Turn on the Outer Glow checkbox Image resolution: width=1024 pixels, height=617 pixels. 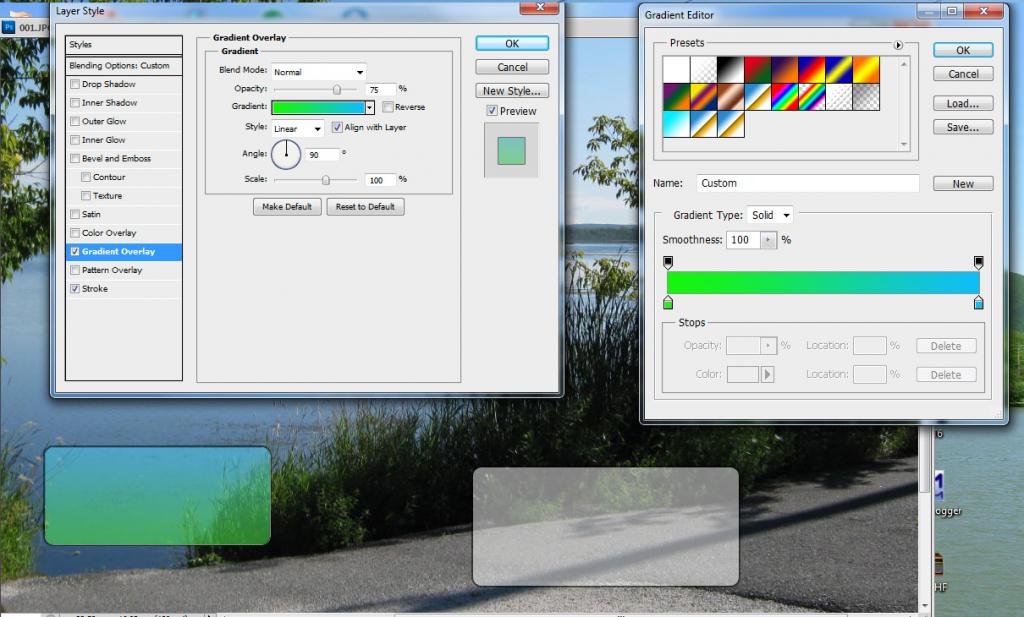coord(75,121)
